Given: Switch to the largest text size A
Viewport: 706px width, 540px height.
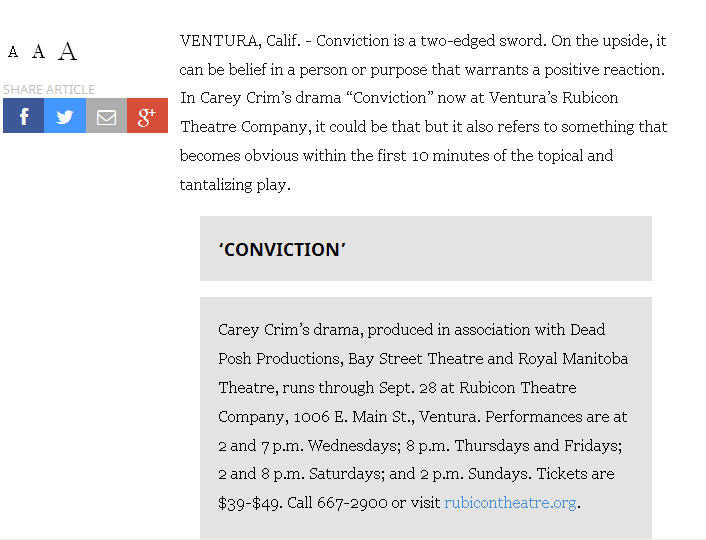Looking at the screenshot, I should pyautogui.click(x=67, y=51).
